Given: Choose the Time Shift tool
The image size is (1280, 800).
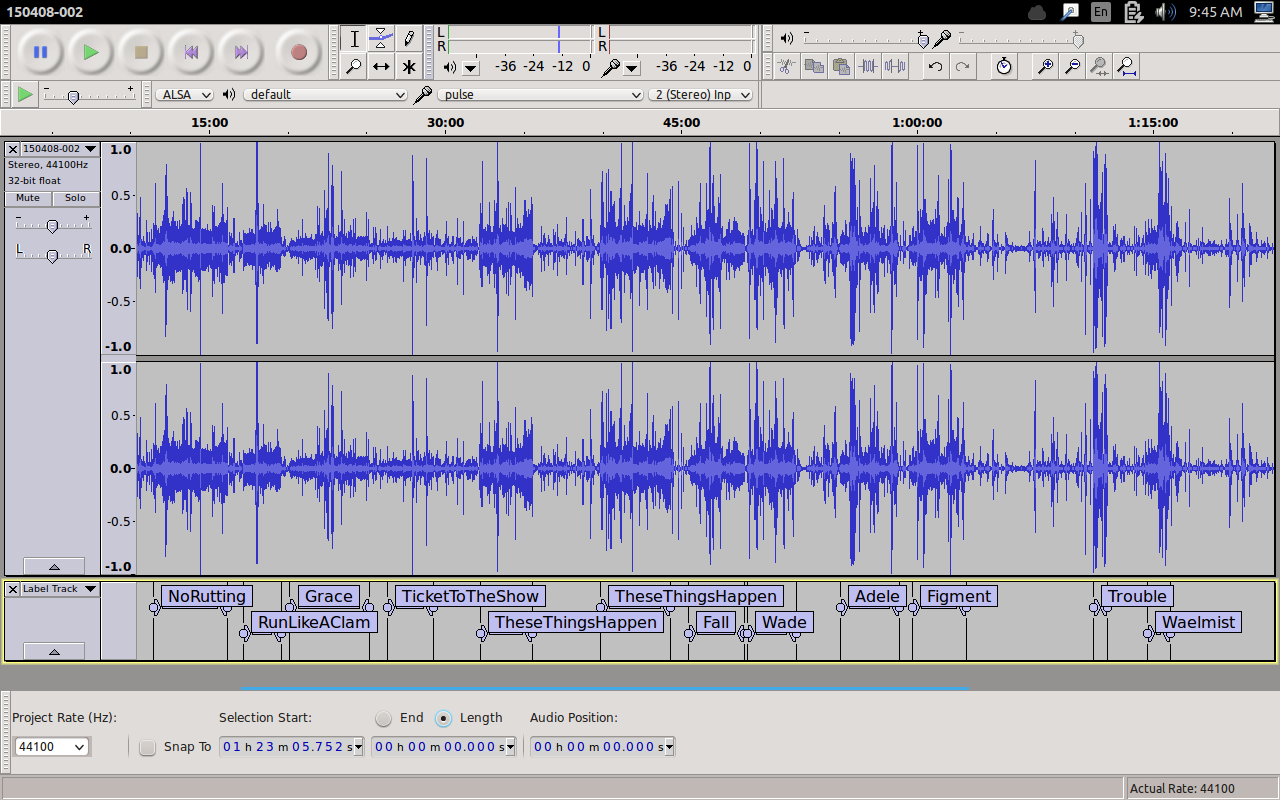Looking at the screenshot, I should click(x=381, y=67).
